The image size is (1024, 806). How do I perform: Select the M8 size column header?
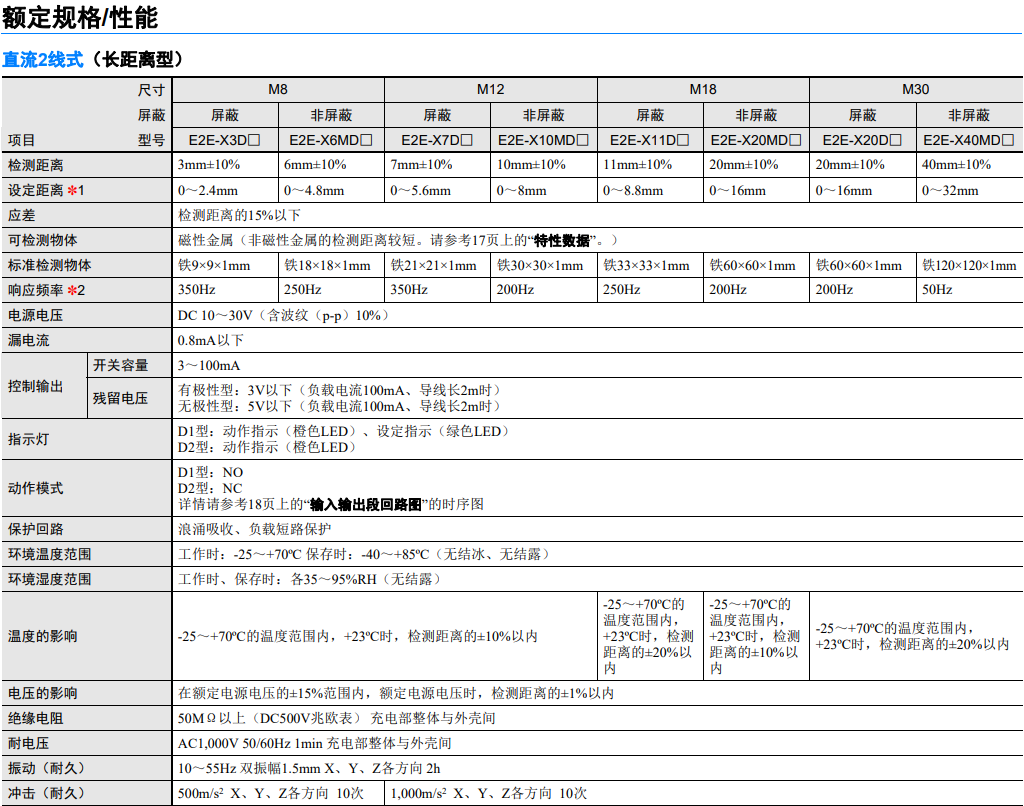pyautogui.click(x=278, y=89)
